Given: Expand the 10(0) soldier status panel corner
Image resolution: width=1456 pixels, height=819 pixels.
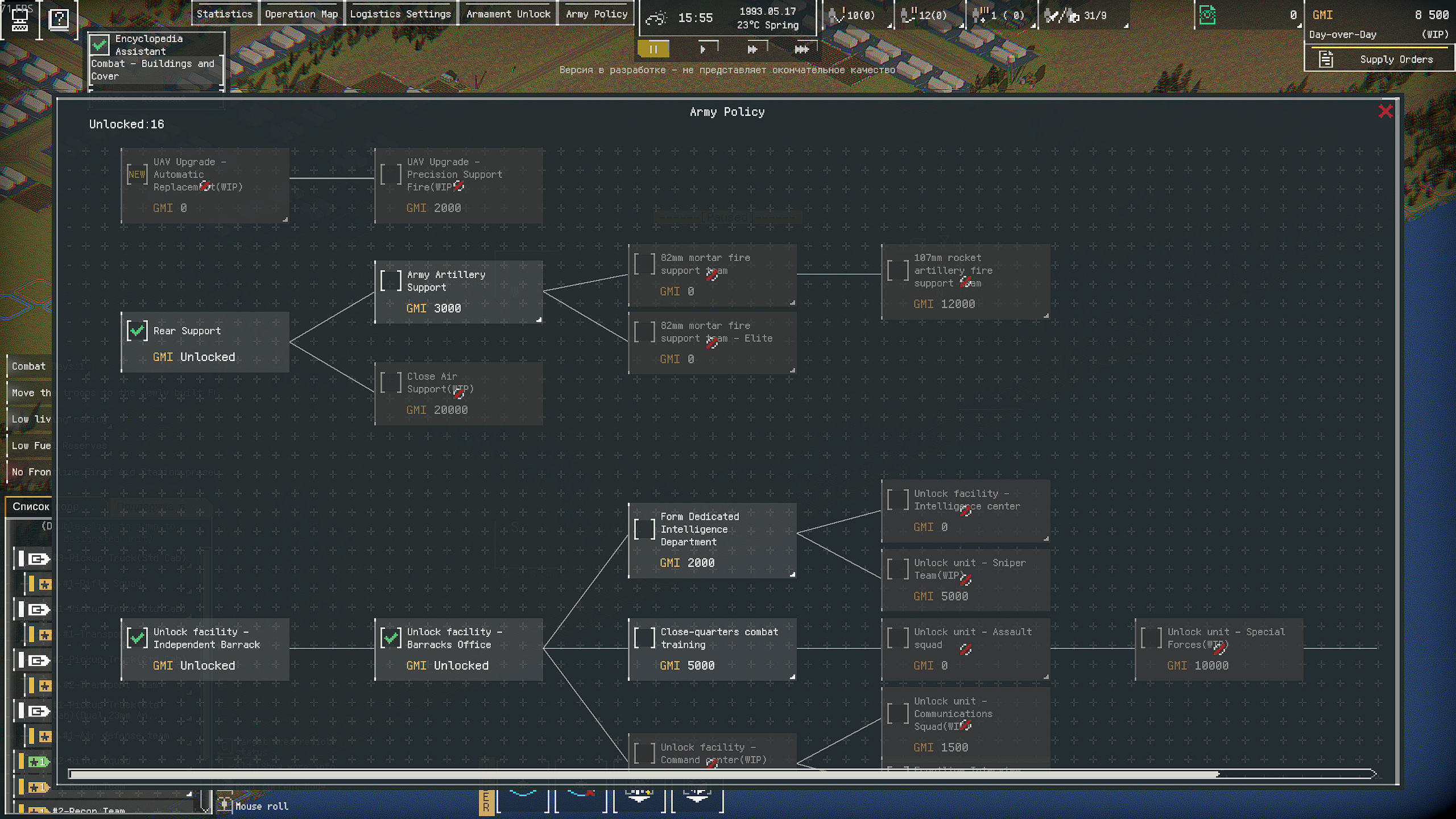Looking at the screenshot, I should [x=889, y=26].
